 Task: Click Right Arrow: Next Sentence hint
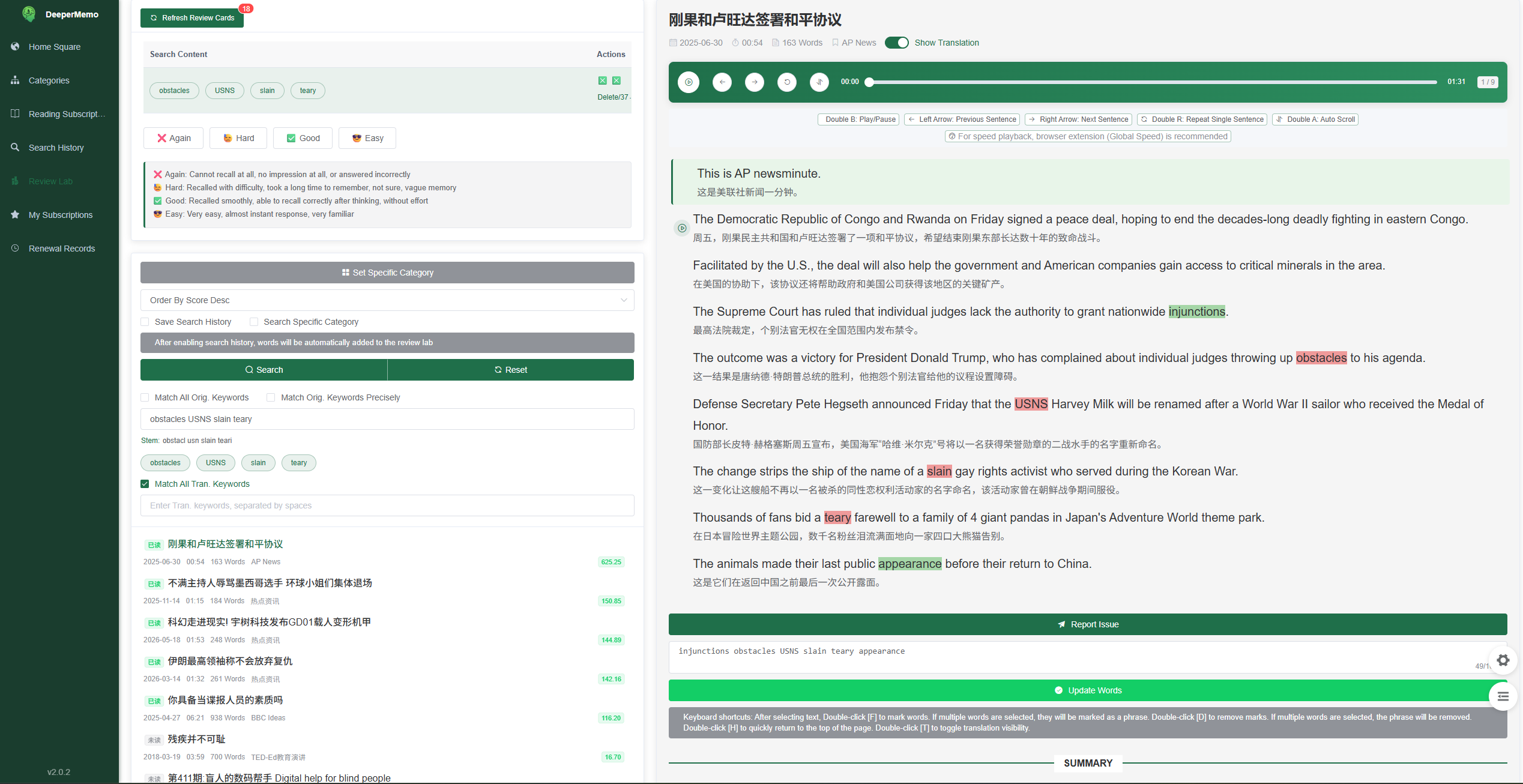(x=1078, y=119)
